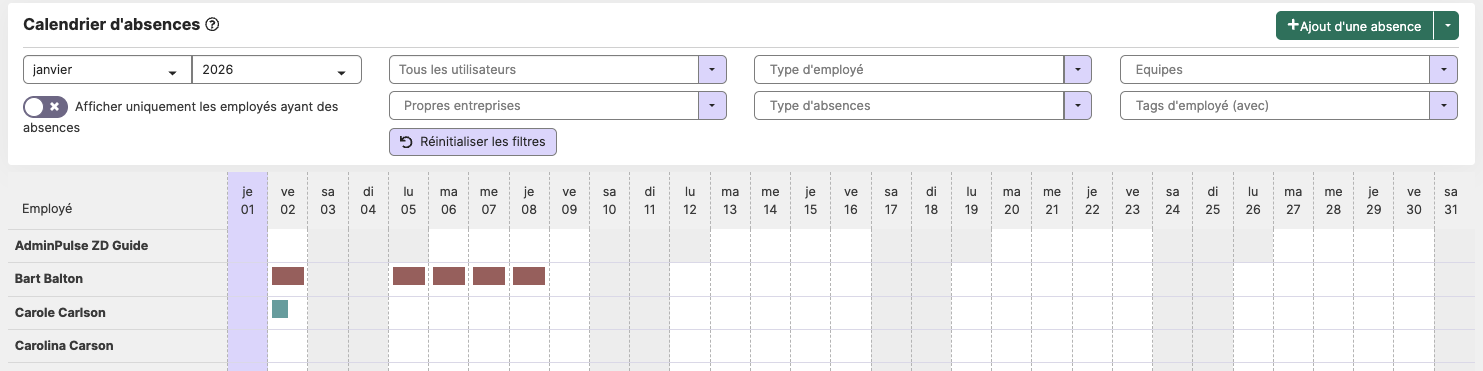Click the Ajout d'une absence button
The width and height of the screenshot is (1483, 371).
(x=1355, y=26)
